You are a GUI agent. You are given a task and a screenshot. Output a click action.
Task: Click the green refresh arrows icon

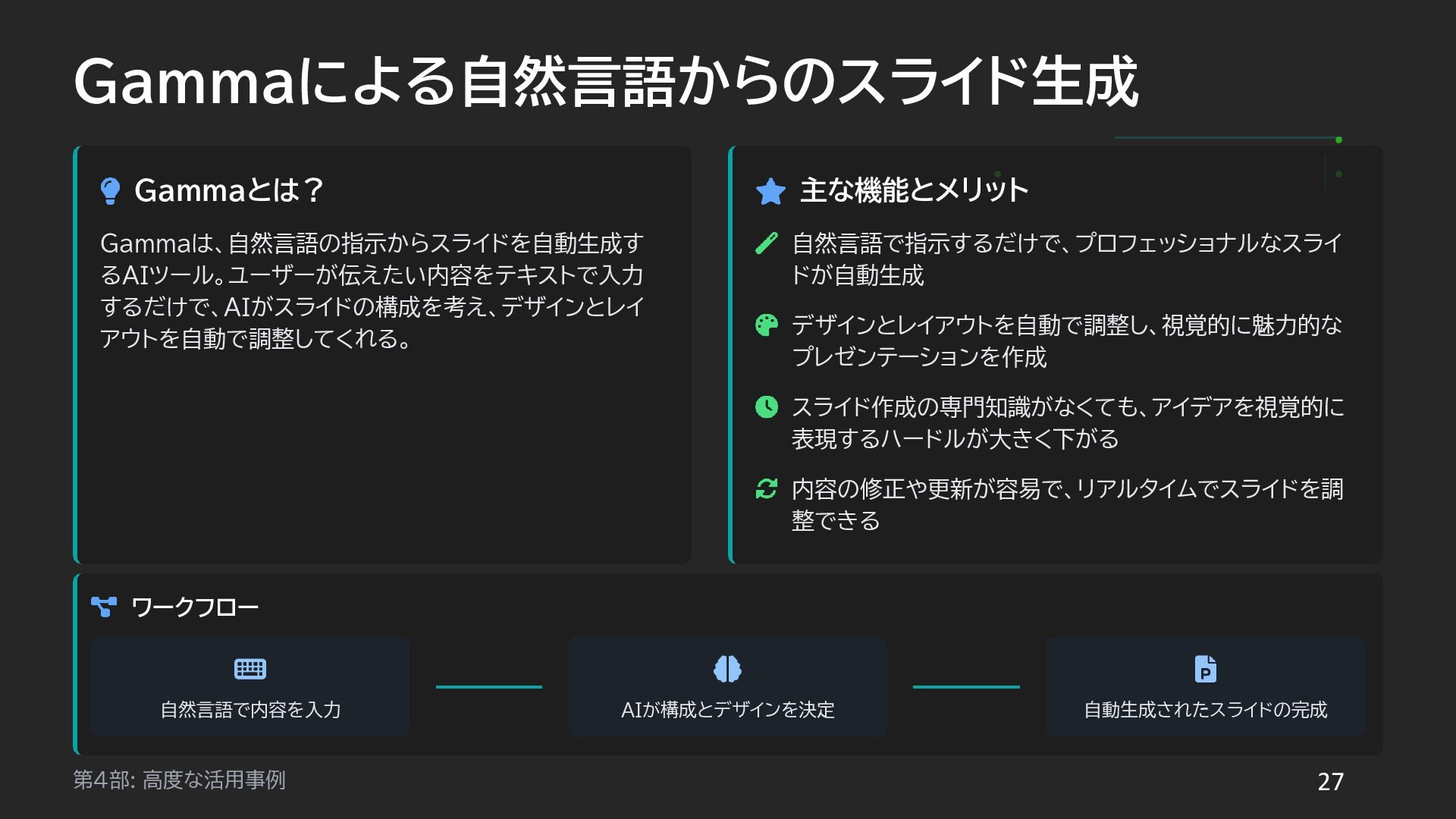pyautogui.click(x=767, y=489)
